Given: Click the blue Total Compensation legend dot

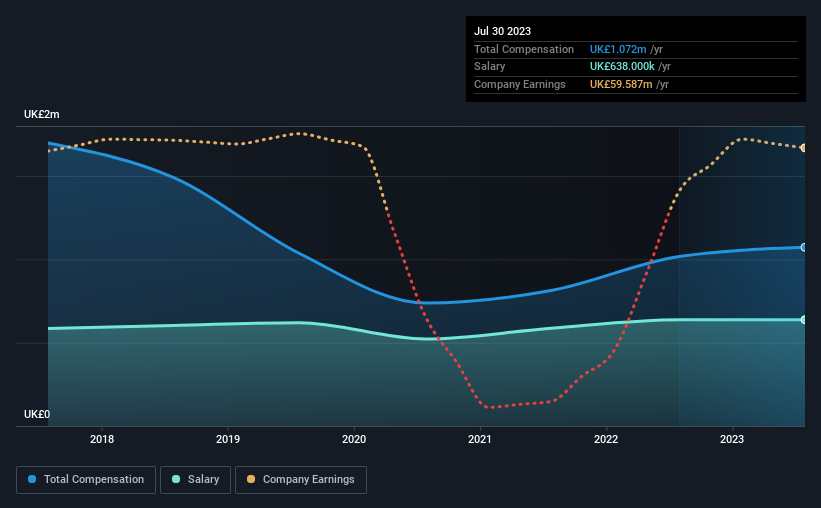Looking at the screenshot, I should (32, 479).
